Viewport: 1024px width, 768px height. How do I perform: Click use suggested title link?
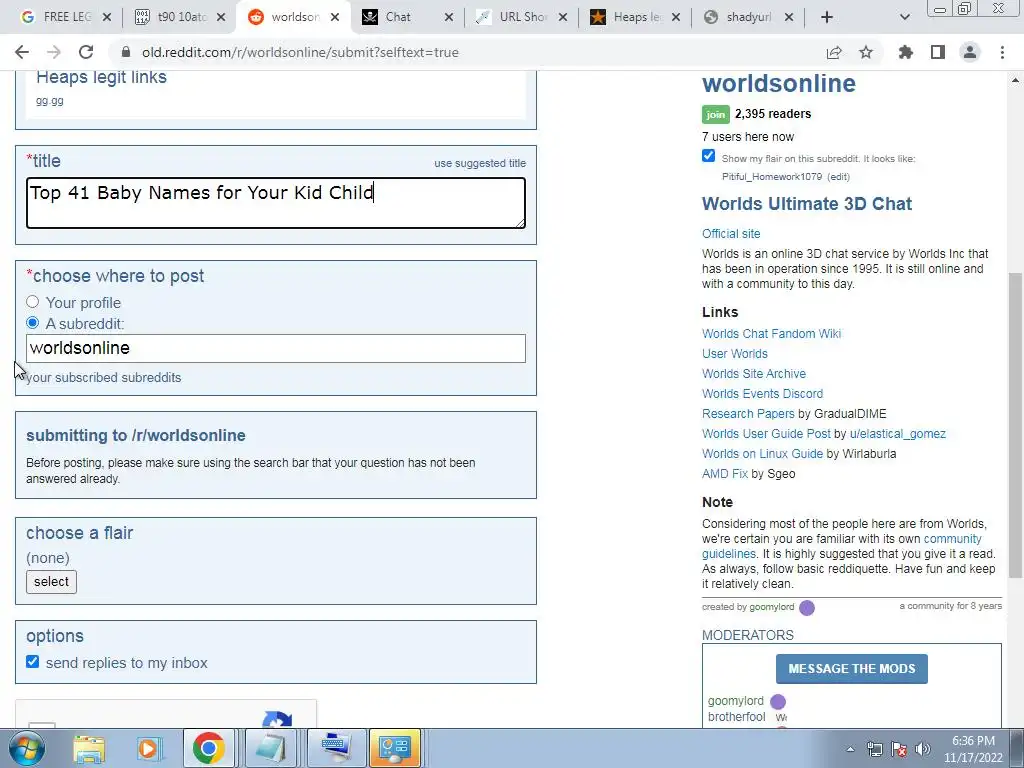point(480,163)
